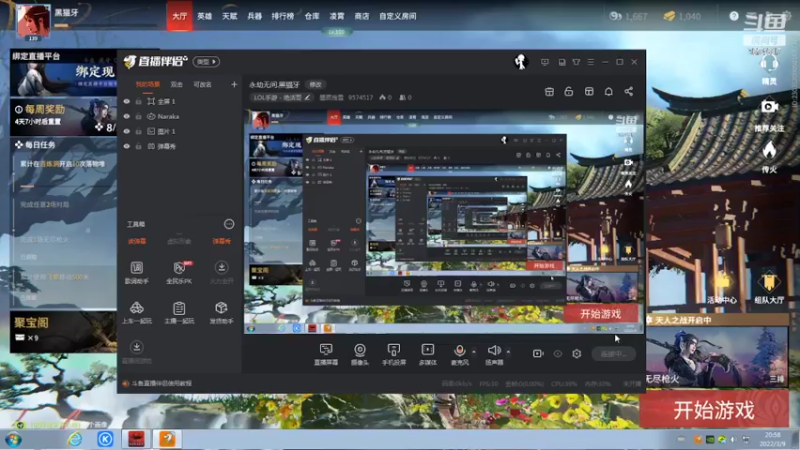800x450 pixels.
Task: Launch Internet Explorer from taskbar
Action: (74, 439)
